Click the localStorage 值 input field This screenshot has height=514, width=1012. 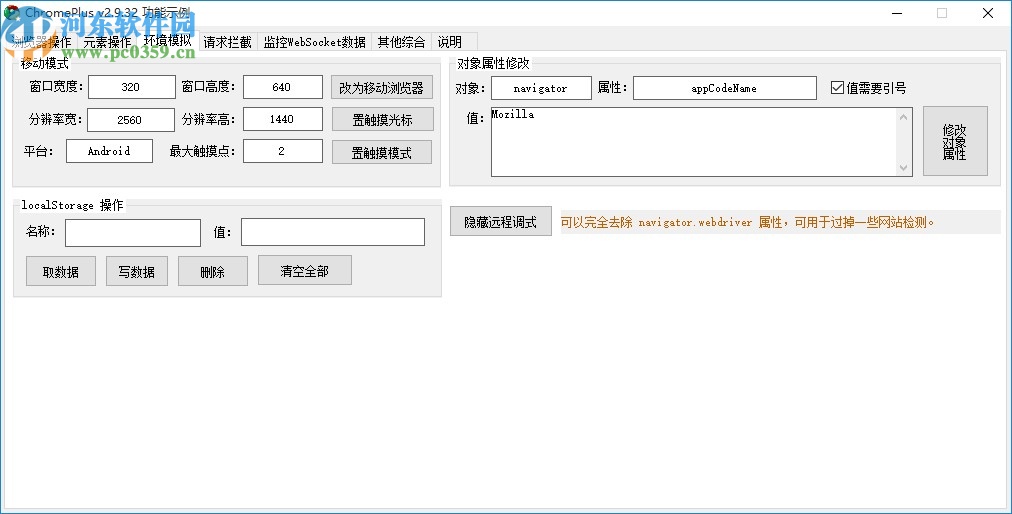click(x=333, y=232)
